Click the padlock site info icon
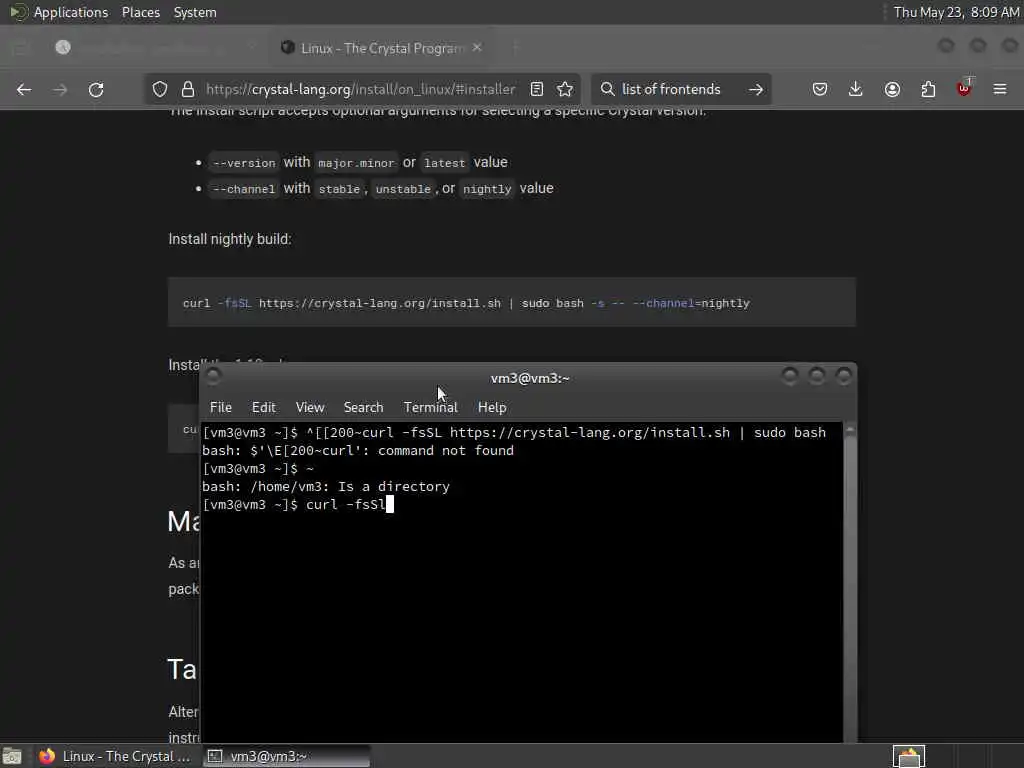This screenshot has width=1024, height=768. [x=188, y=89]
